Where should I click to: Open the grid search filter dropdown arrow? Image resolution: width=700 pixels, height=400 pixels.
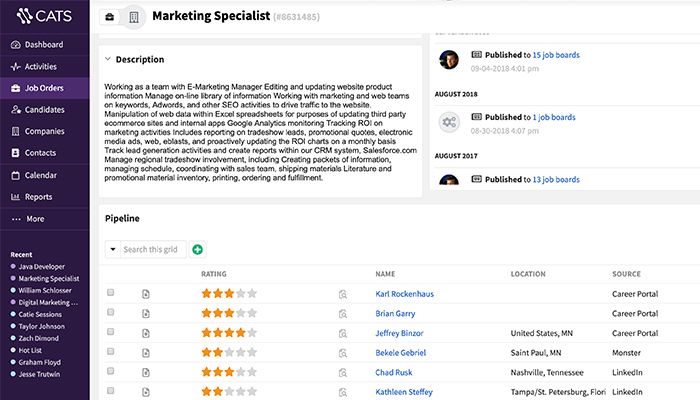(112, 249)
